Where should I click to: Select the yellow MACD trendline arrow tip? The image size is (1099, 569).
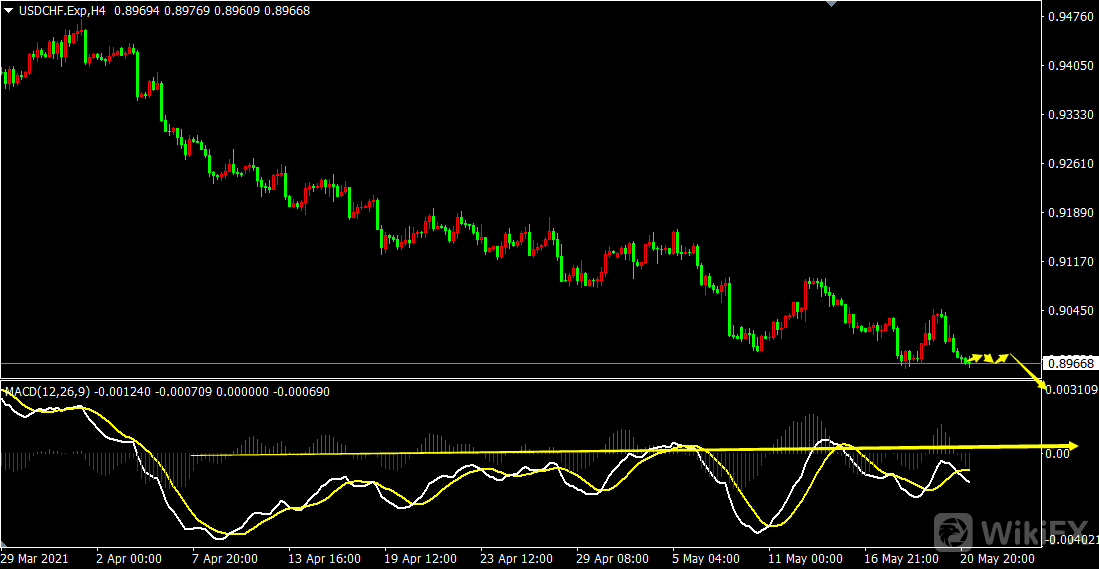1074,445
